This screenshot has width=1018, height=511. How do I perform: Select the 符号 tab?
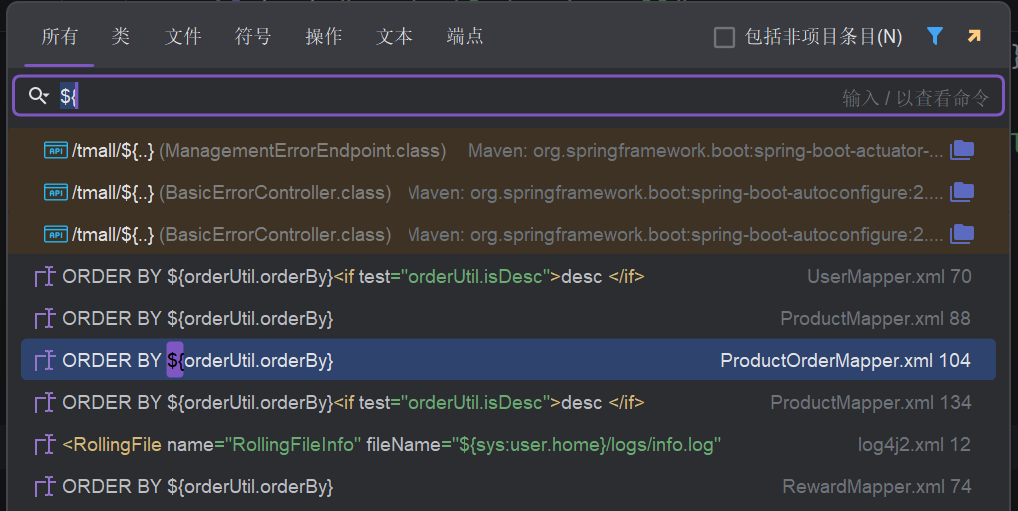[x=253, y=37]
